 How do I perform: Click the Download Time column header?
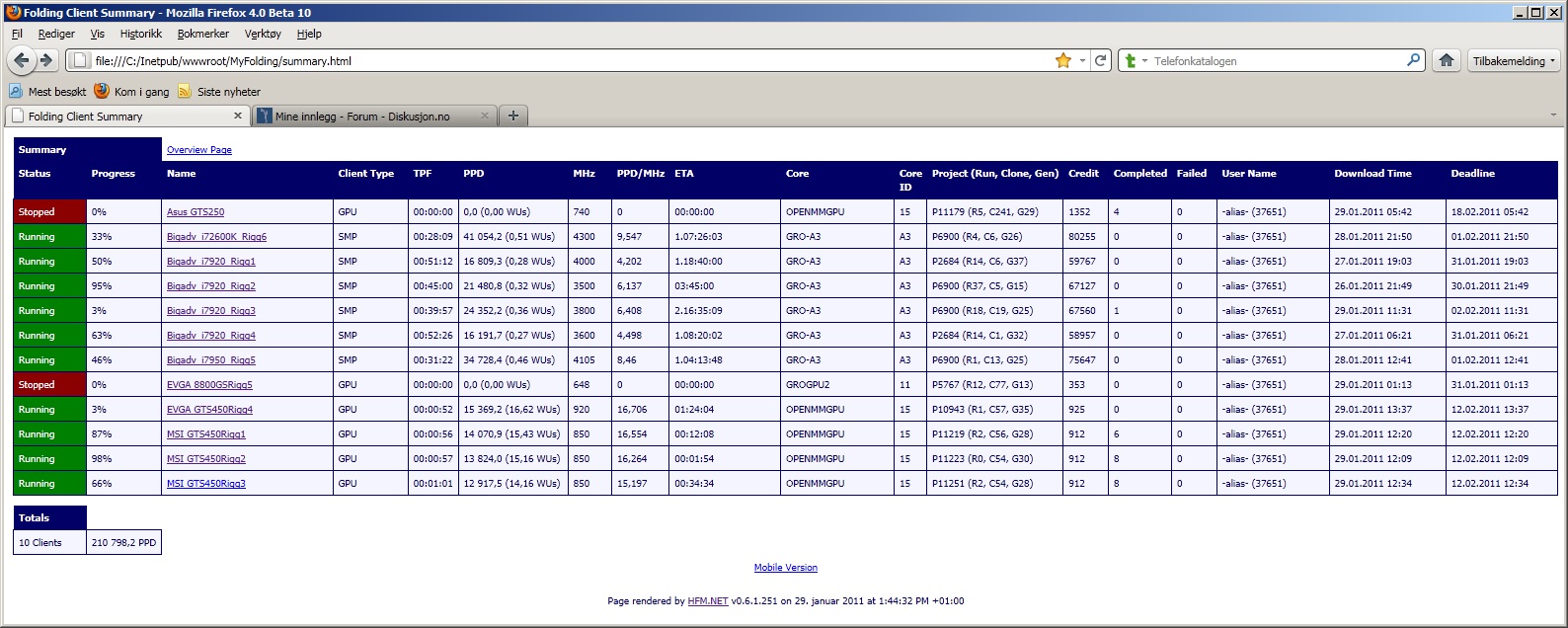point(1373,174)
